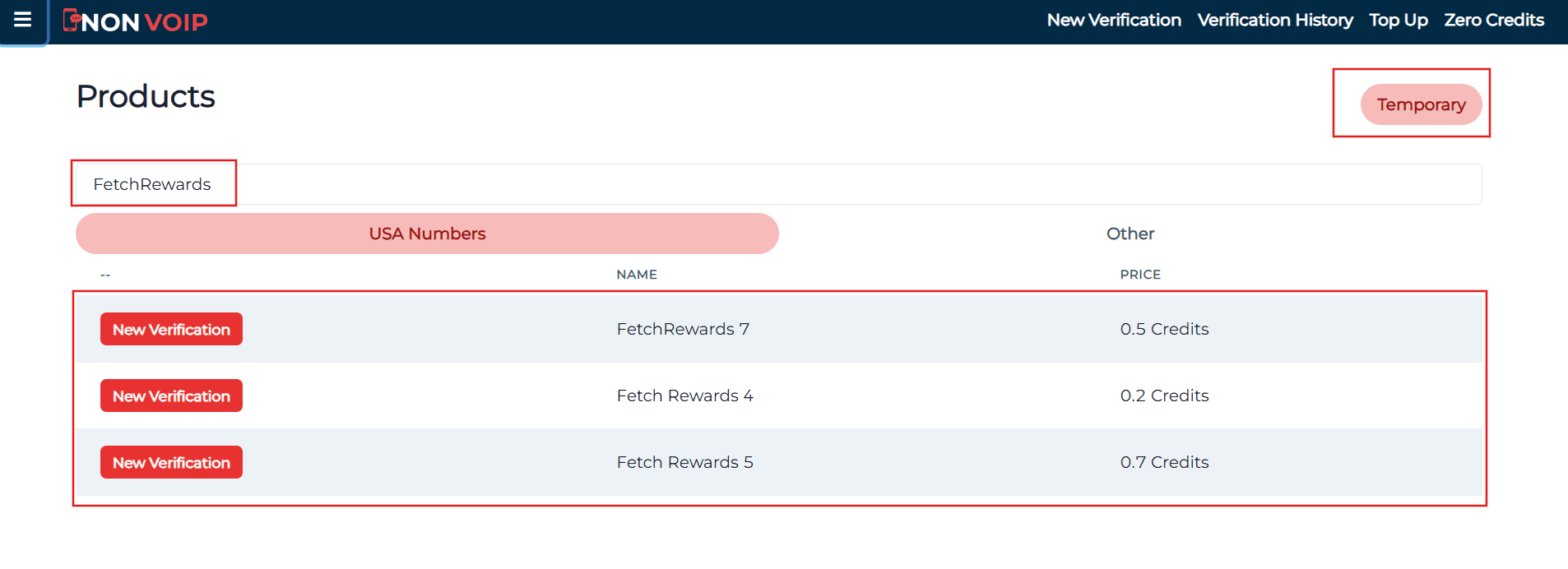Click the 0.5 Credits price
The width and height of the screenshot is (1568, 569).
pos(1164,329)
